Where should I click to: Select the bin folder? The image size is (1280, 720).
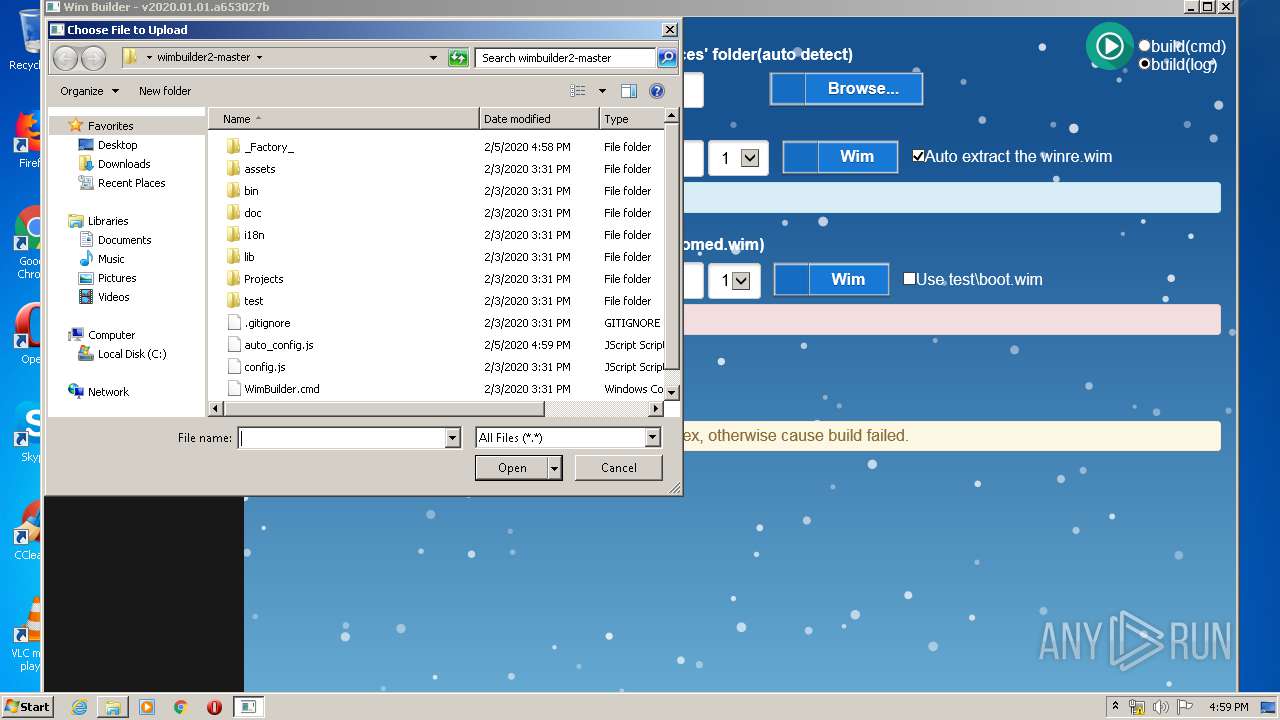(251, 191)
